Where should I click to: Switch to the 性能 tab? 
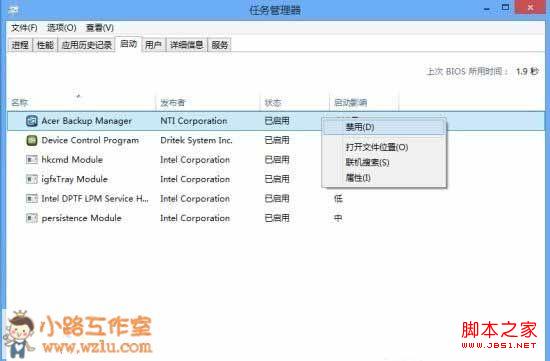[x=45, y=45]
